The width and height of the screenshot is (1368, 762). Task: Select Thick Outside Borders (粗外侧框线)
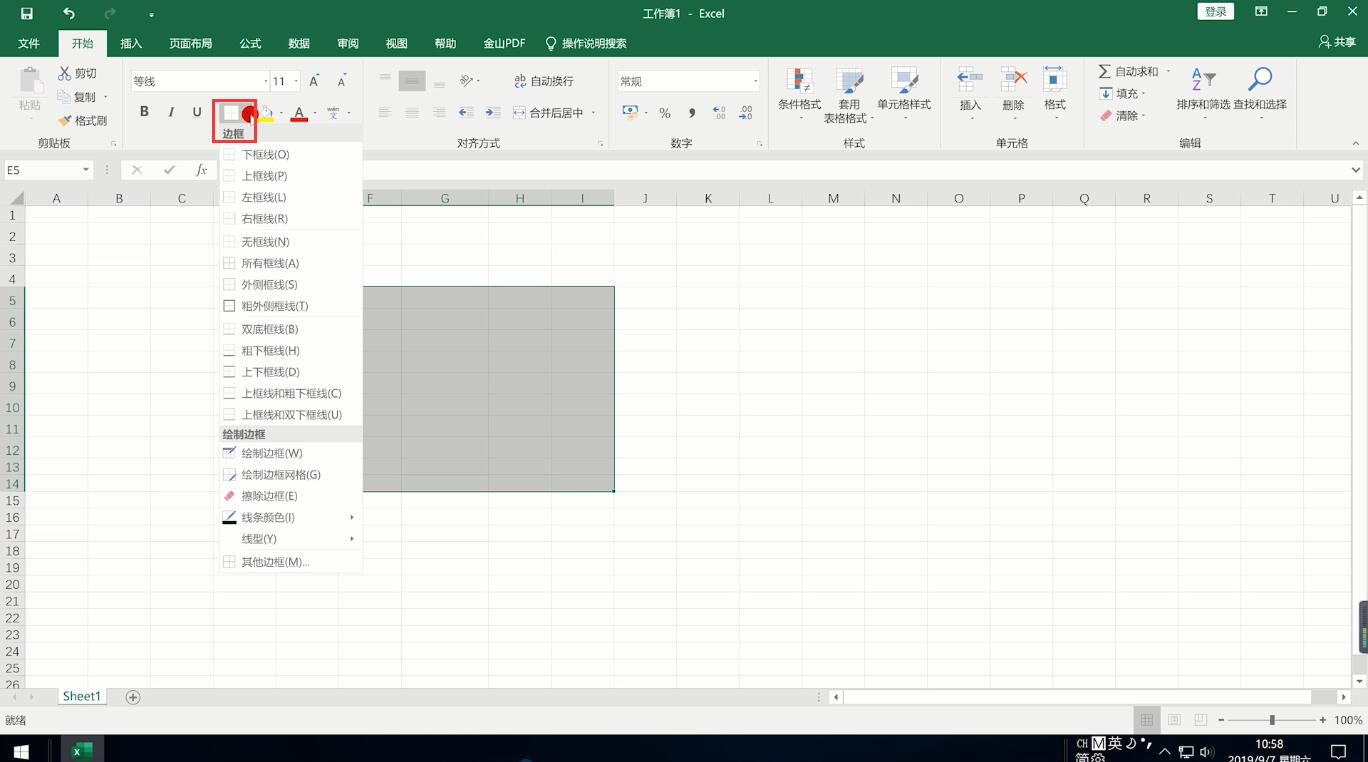click(290, 306)
